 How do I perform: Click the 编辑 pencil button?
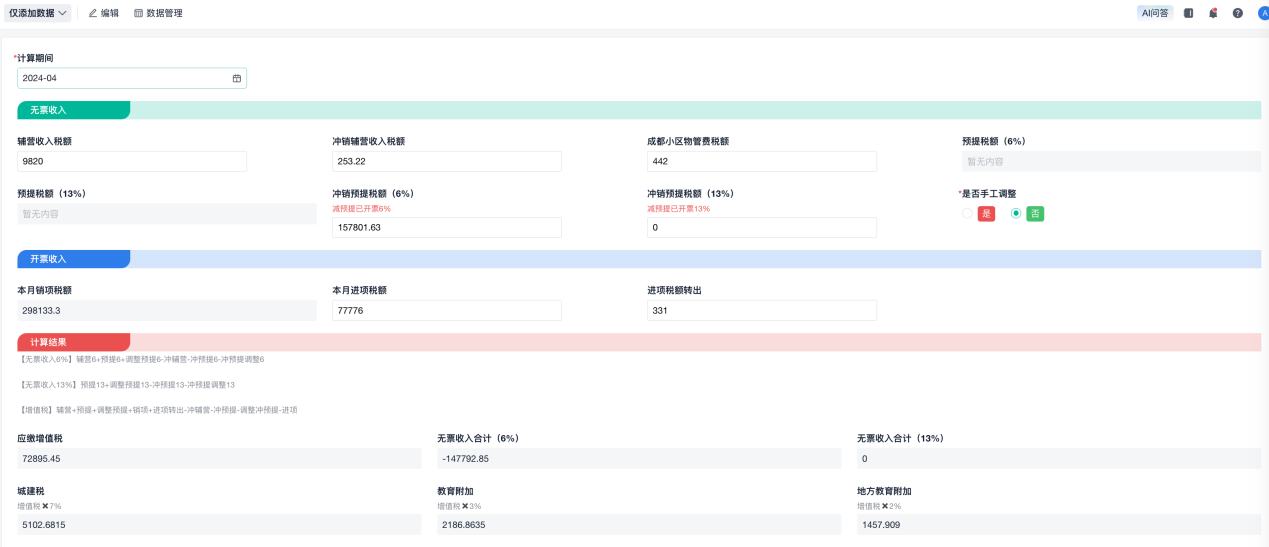103,13
